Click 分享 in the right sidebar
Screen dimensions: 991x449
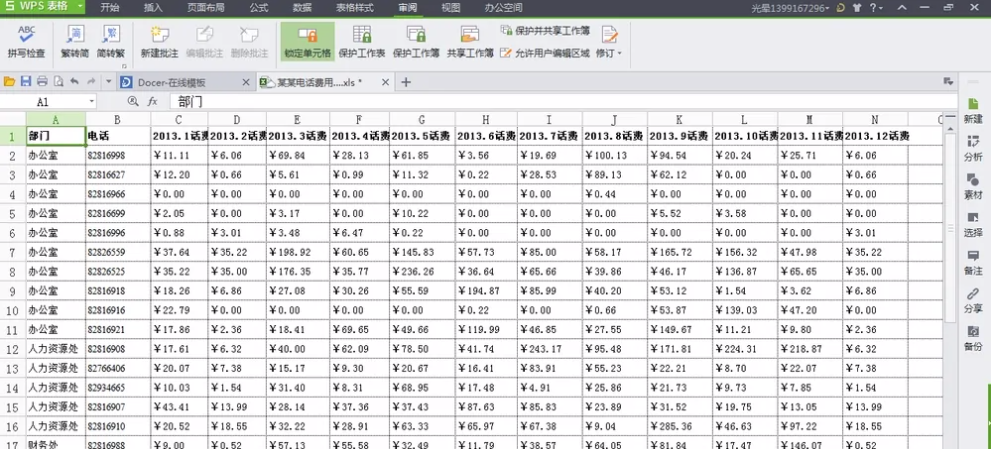point(973,301)
